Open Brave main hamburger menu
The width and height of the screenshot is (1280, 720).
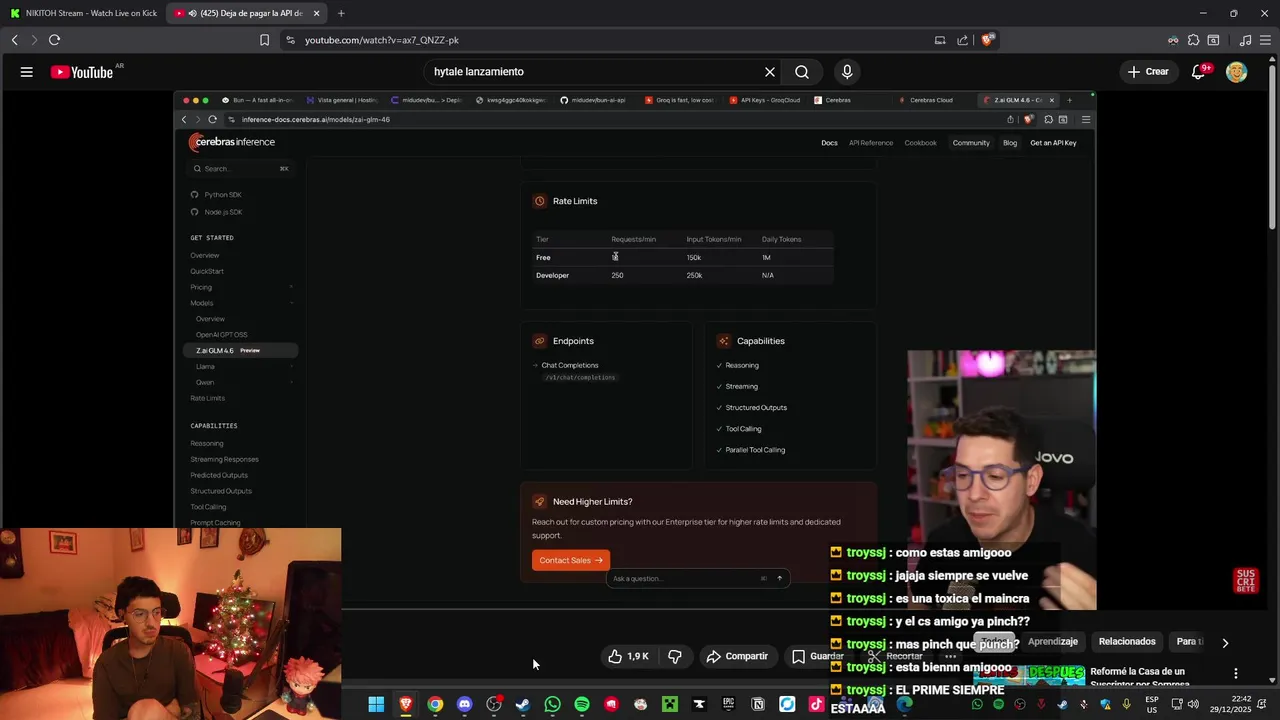1265,40
